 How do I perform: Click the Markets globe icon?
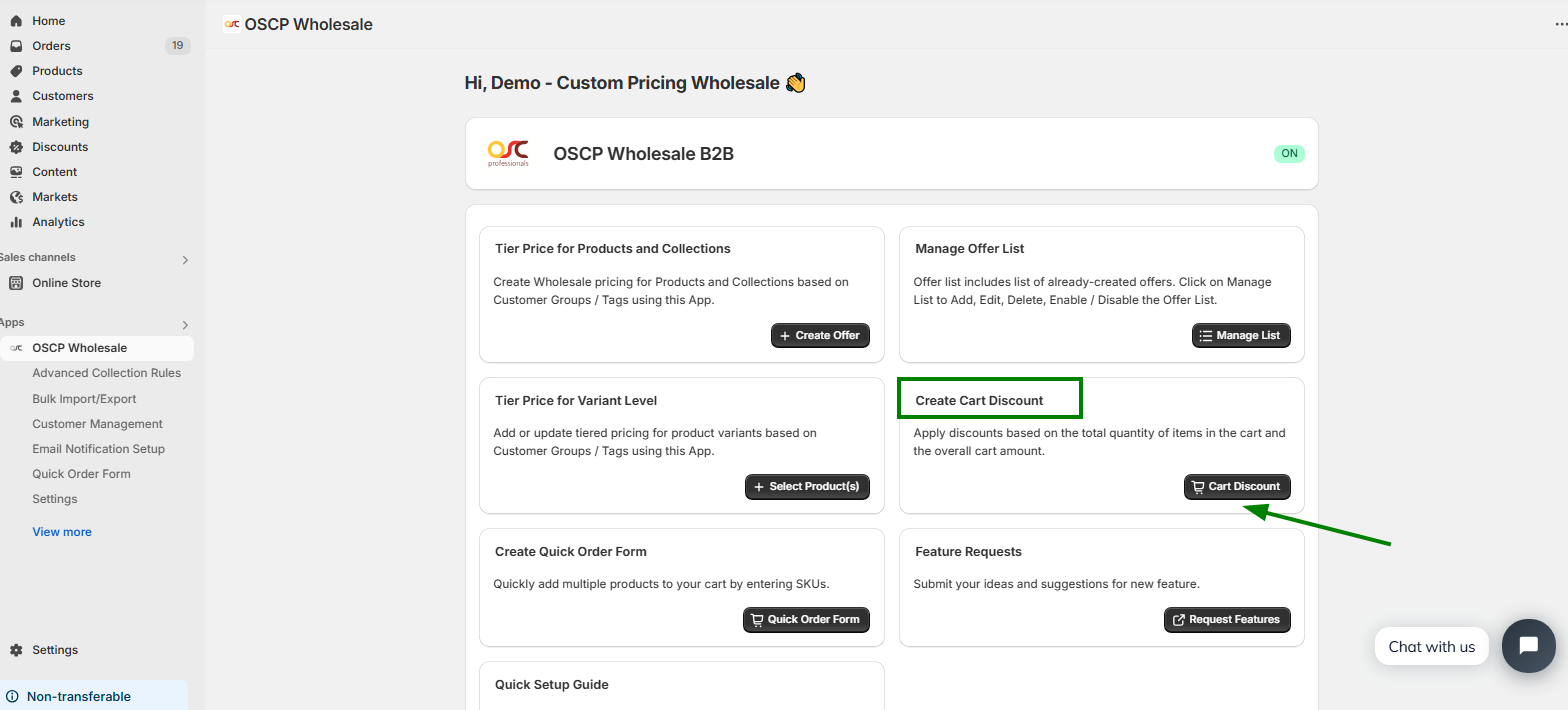click(x=16, y=197)
